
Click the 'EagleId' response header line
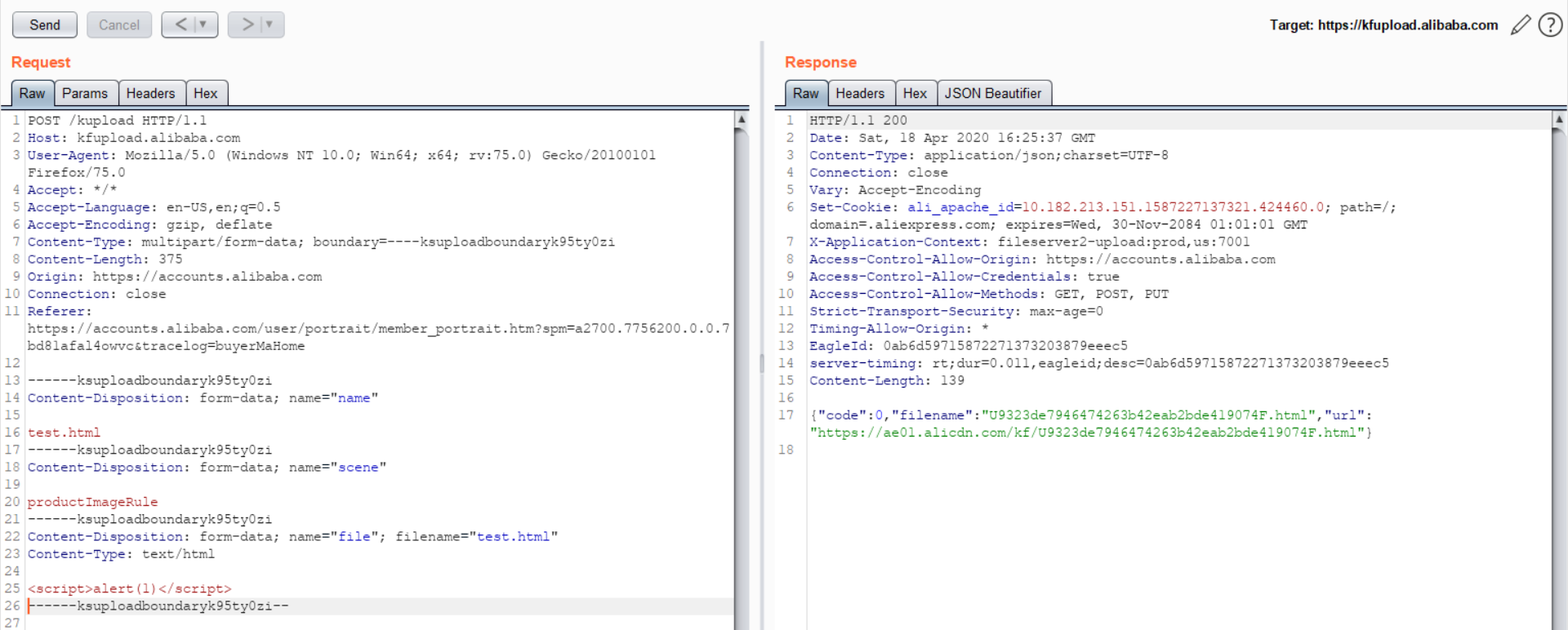pos(969,346)
